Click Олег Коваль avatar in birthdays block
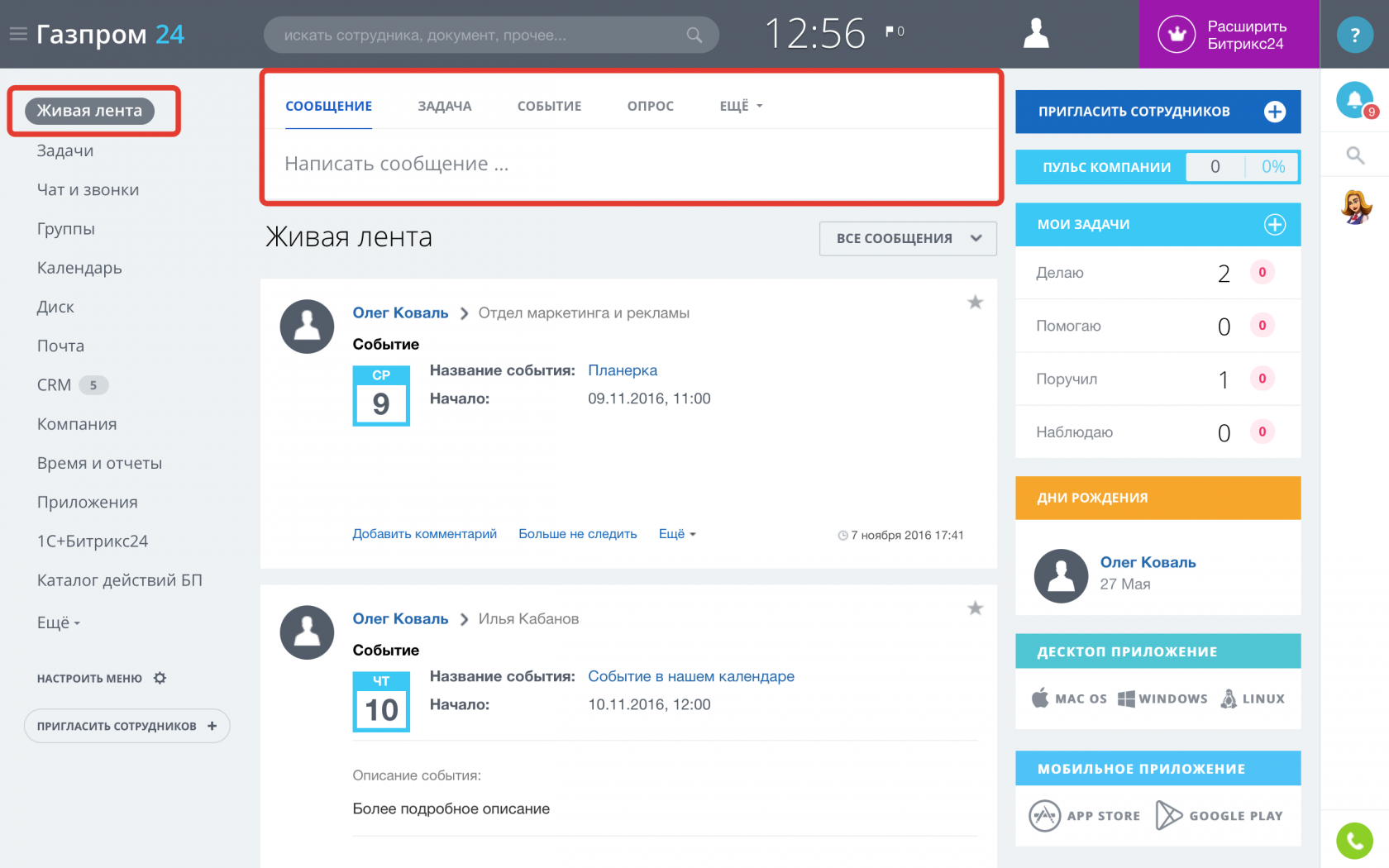This screenshot has height=868, width=1389. tap(1061, 576)
